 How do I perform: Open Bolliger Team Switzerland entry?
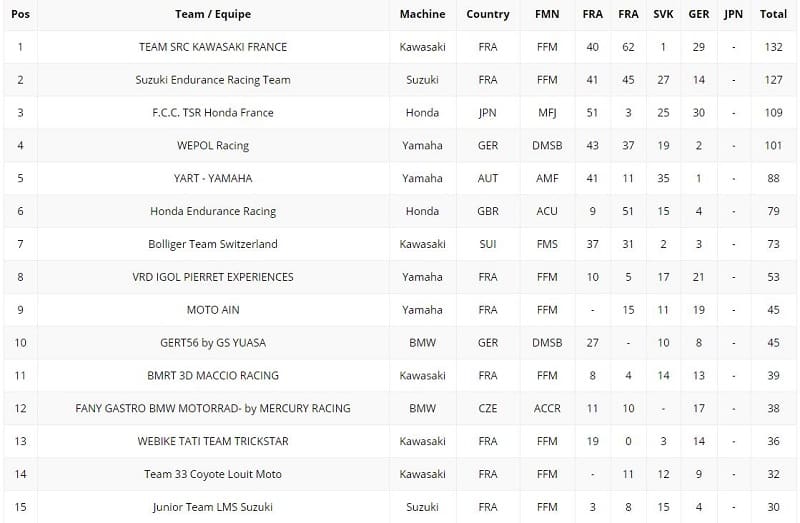click(212, 244)
